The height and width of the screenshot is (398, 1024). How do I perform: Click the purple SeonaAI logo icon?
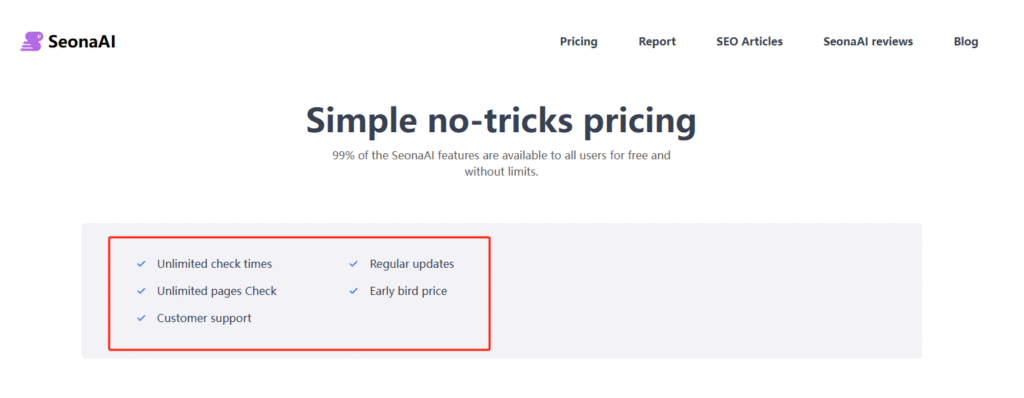[x=31, y=42]
